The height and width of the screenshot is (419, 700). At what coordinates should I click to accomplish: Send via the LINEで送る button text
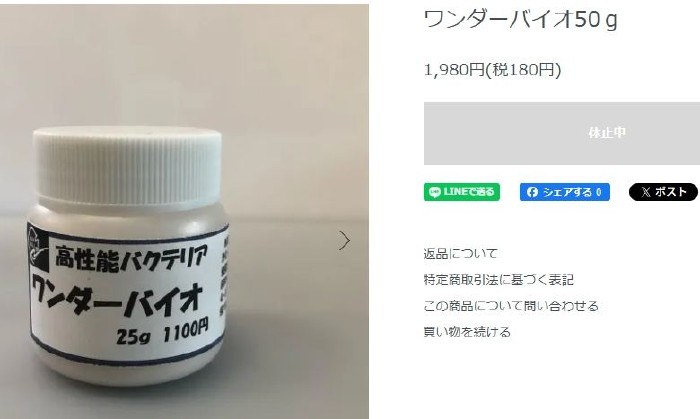pos(469,192)
